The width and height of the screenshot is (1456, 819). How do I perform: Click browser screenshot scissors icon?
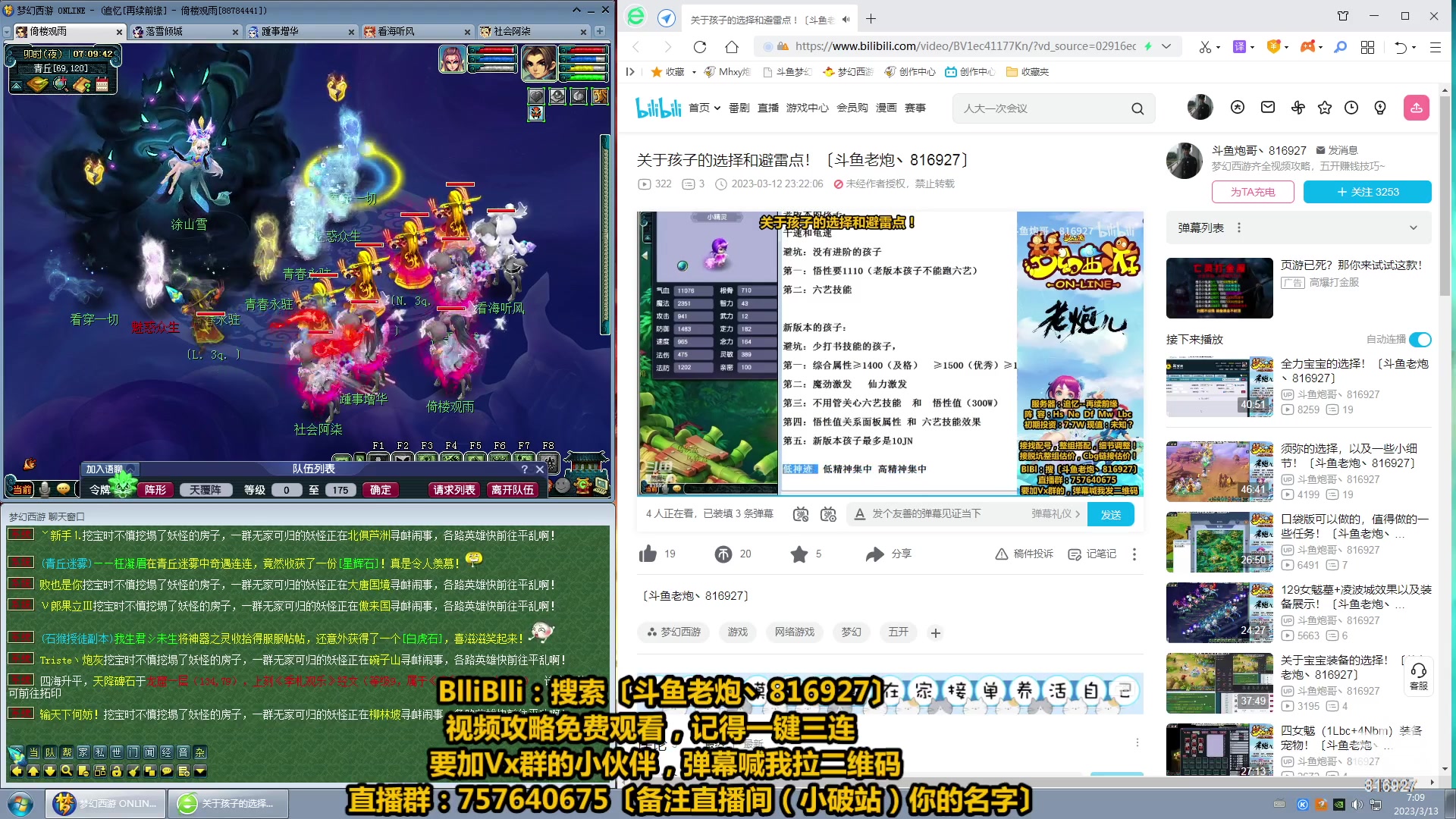pyautogui.click(x=1205, y=47)
